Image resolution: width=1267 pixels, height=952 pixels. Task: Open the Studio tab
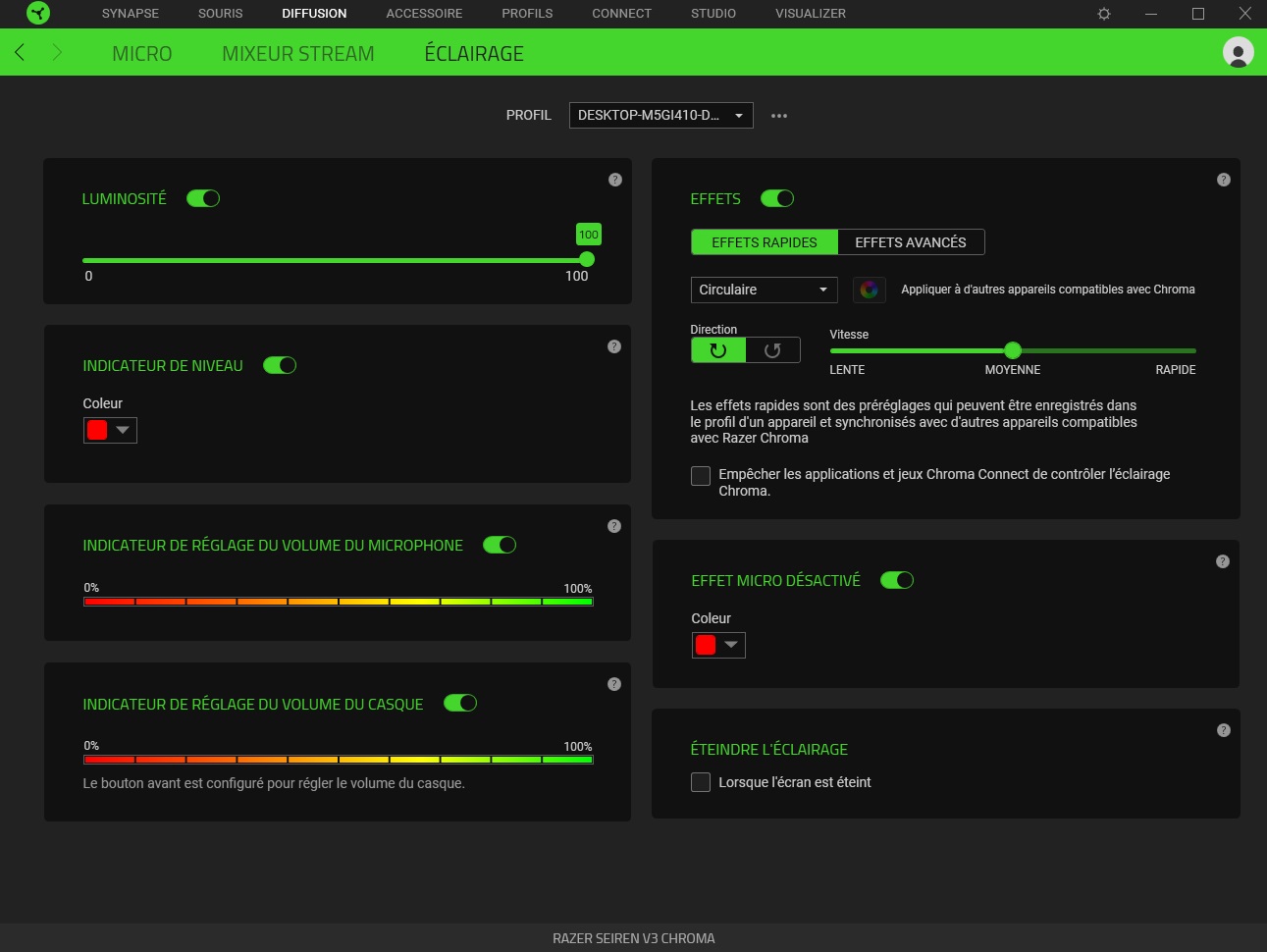click(713, 14)
